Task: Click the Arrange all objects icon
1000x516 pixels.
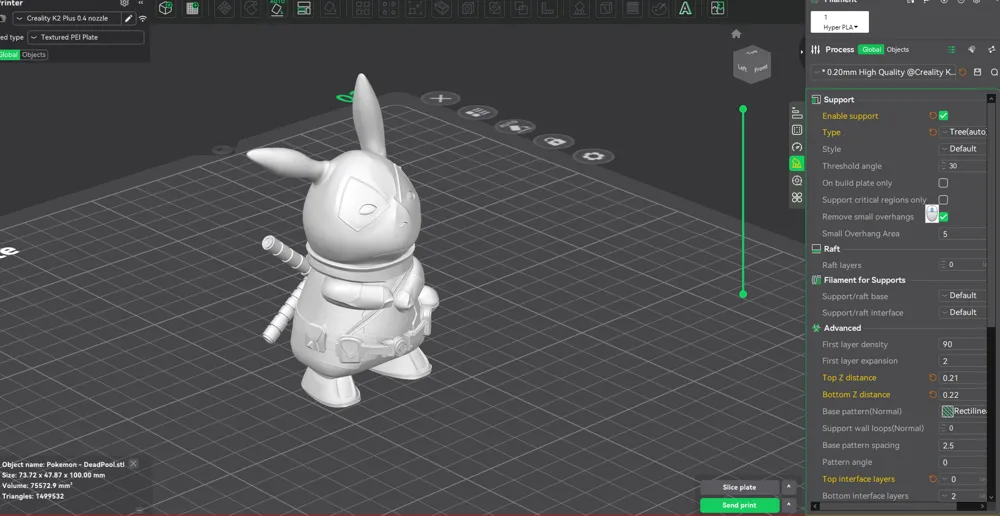Action: click(x=304, y=8)
